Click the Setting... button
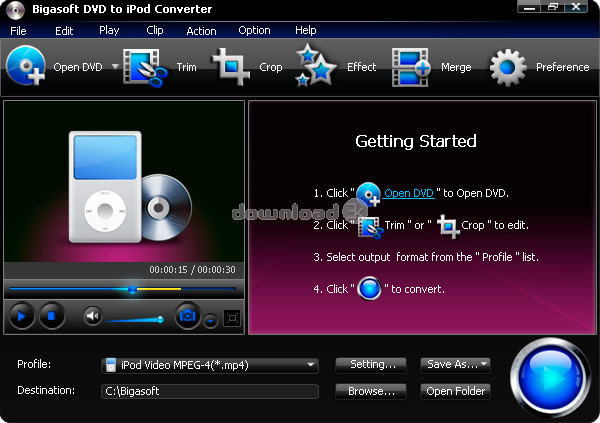This screenshot has height=423, width=600. (371, 365)
